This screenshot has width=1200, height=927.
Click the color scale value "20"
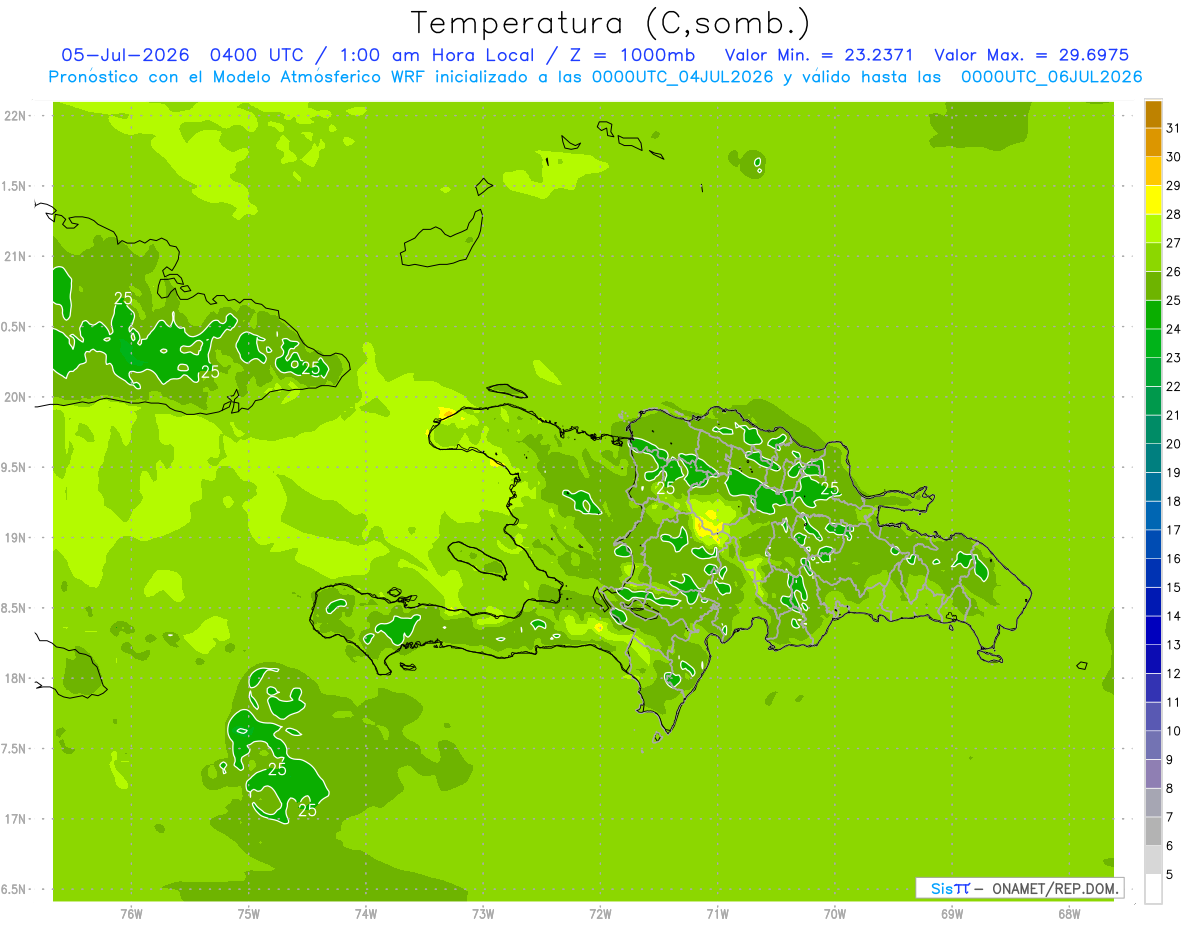click(1174, 443)
